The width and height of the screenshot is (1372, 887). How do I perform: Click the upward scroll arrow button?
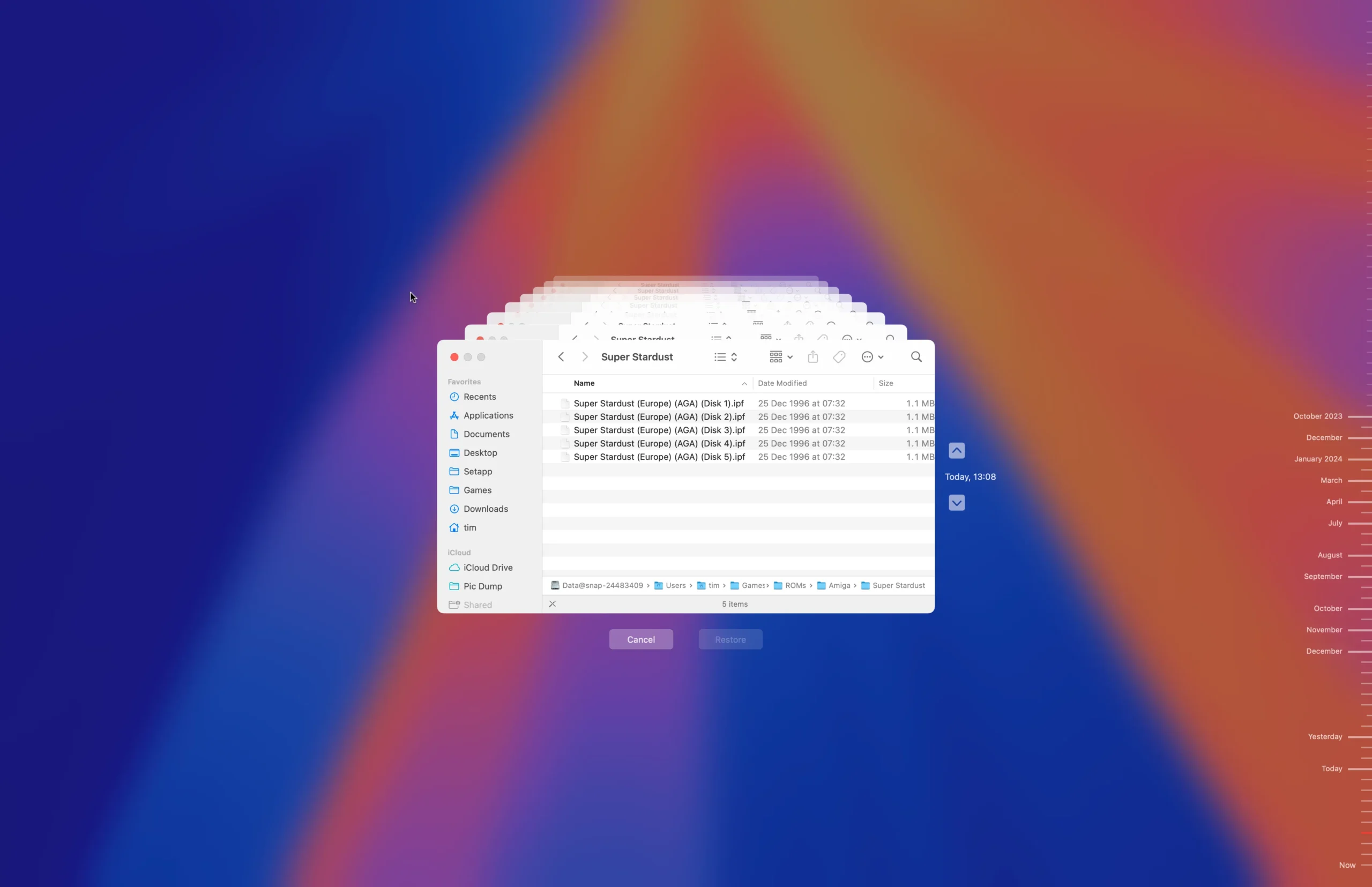(x=956, y=451)
